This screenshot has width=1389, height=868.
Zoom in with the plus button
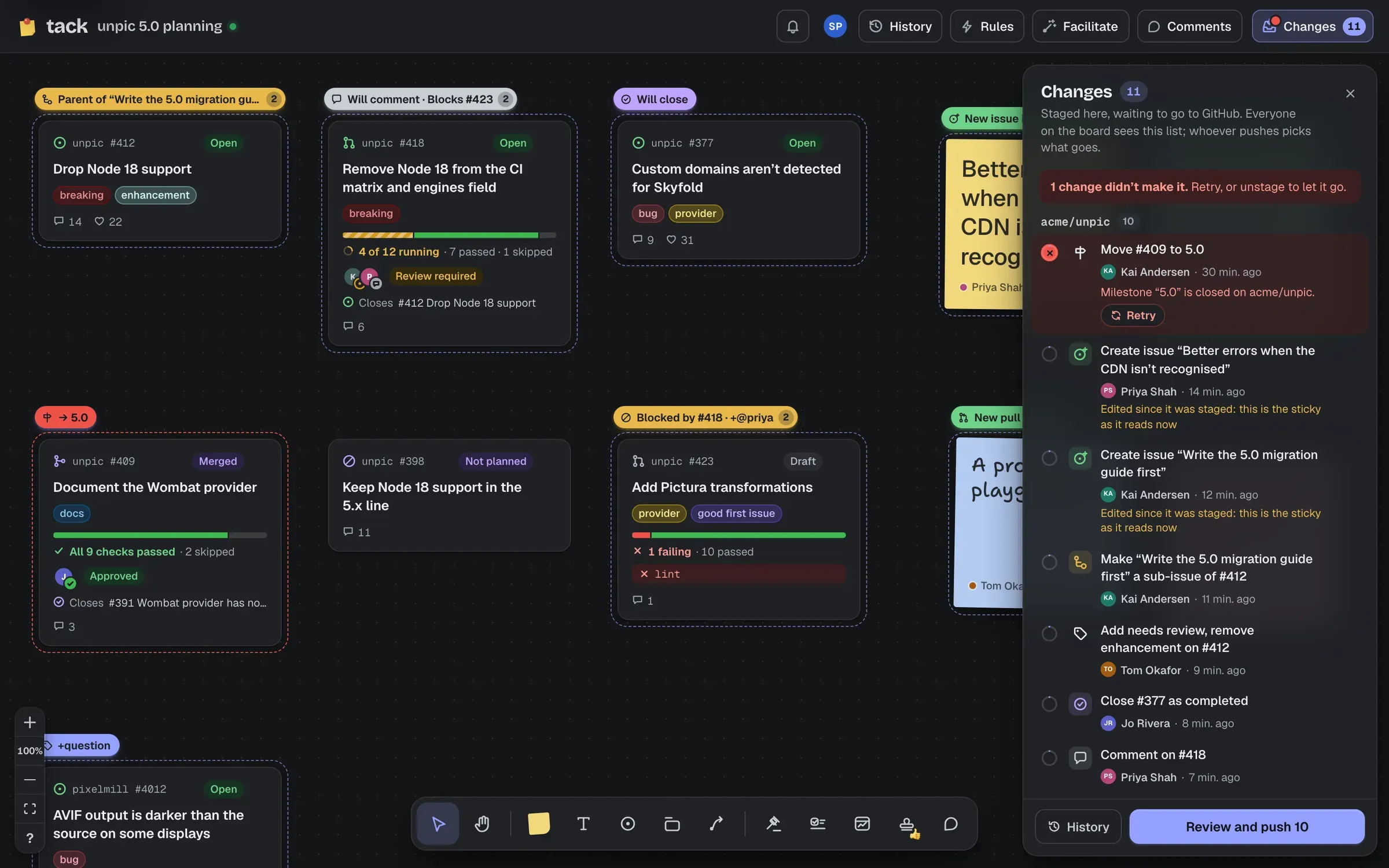point(30,722)
